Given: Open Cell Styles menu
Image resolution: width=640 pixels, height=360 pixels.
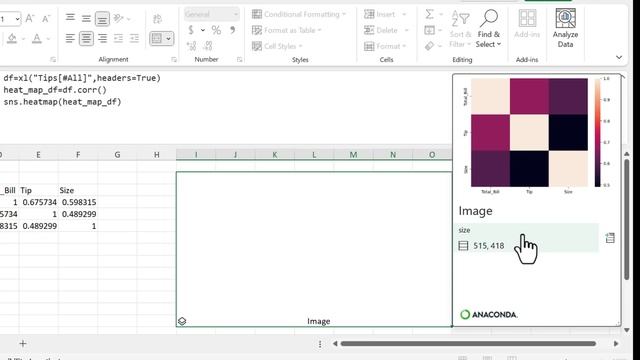Looking at the screenshot, I should tap(277, 46).
